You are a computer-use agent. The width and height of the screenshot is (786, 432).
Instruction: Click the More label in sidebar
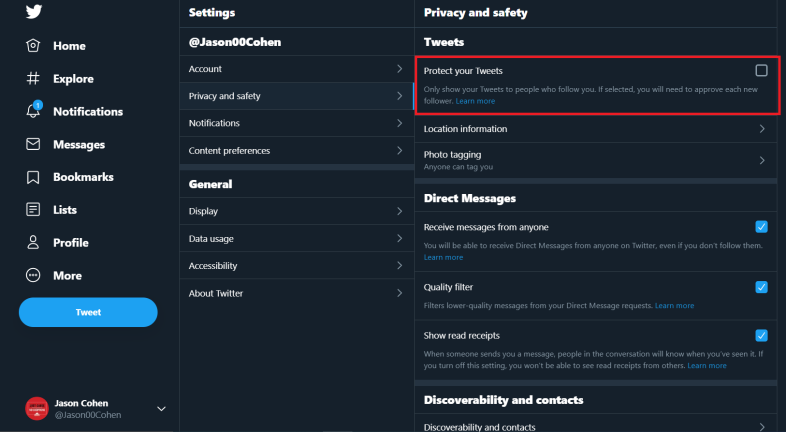[x=67, y=276]
